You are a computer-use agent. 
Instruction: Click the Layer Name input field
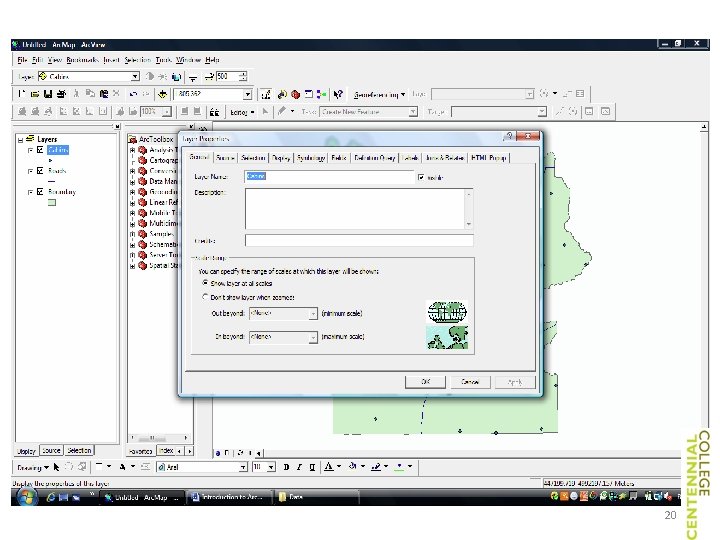pyautogui.click(x=329, y=176)
